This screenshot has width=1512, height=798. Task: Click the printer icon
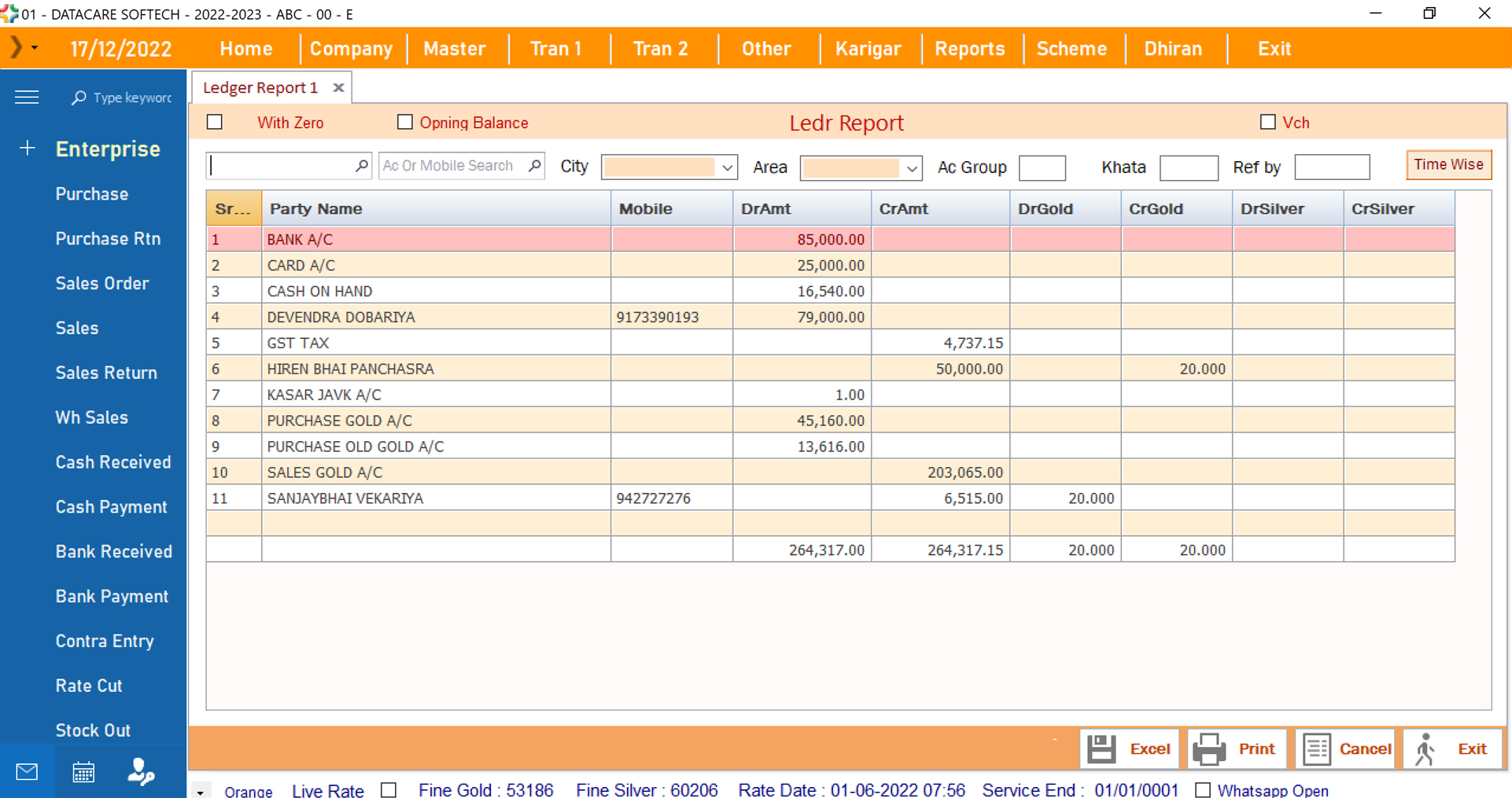(1209, 749)
